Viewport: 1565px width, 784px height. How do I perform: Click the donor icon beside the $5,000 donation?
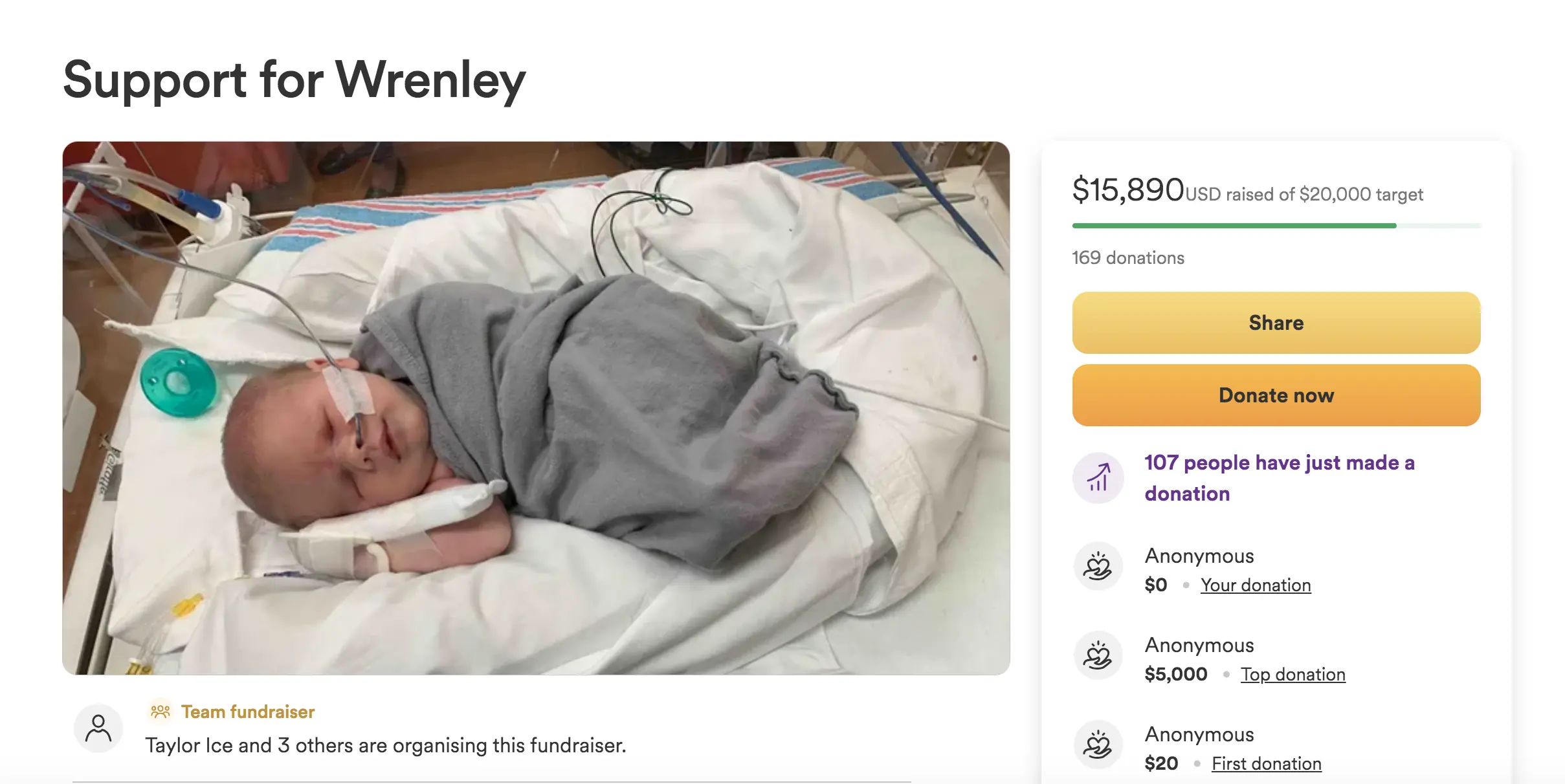(x=1098, y=656)
